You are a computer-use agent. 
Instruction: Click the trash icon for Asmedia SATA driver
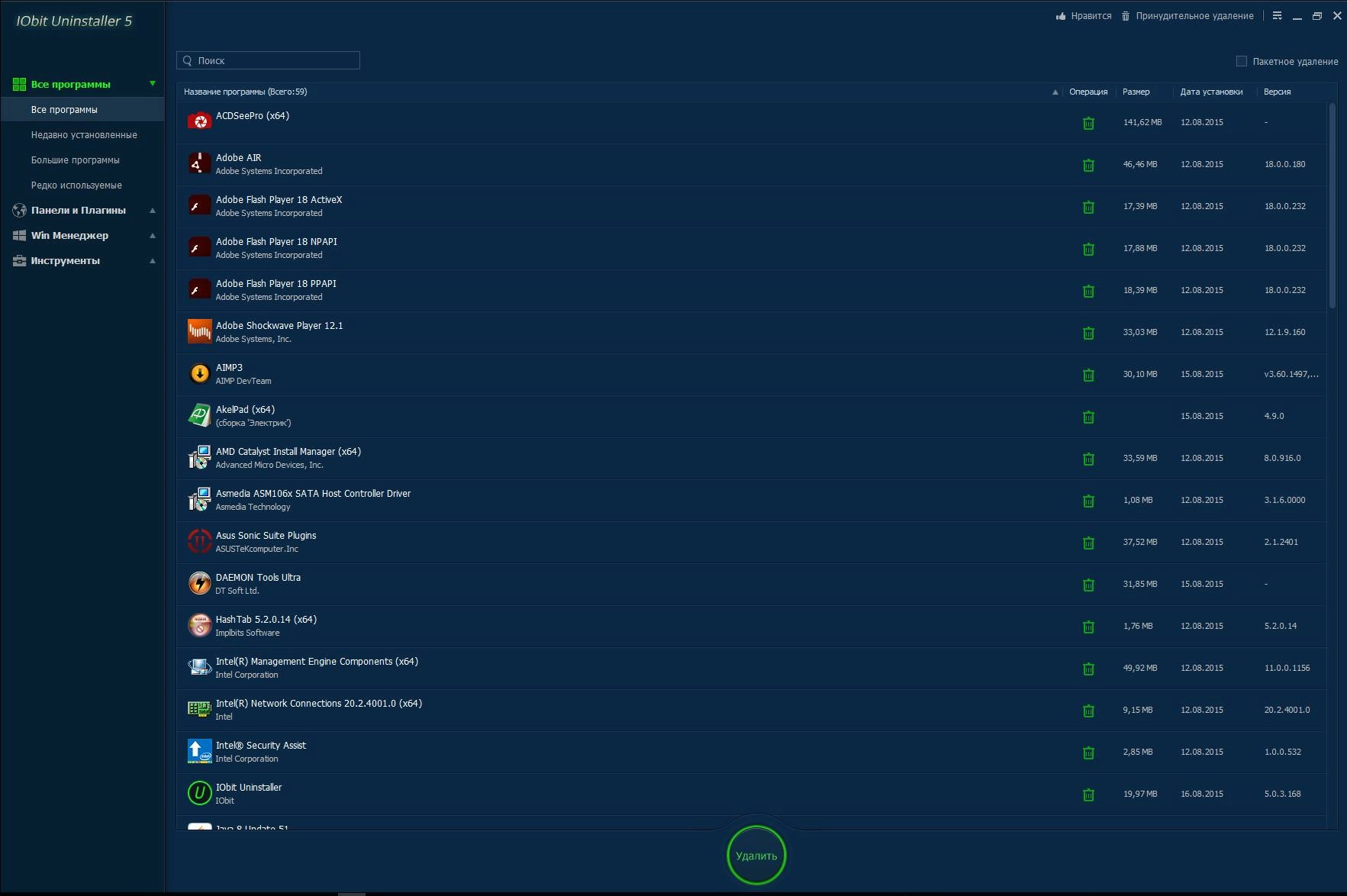click(x=1088, y=501)
